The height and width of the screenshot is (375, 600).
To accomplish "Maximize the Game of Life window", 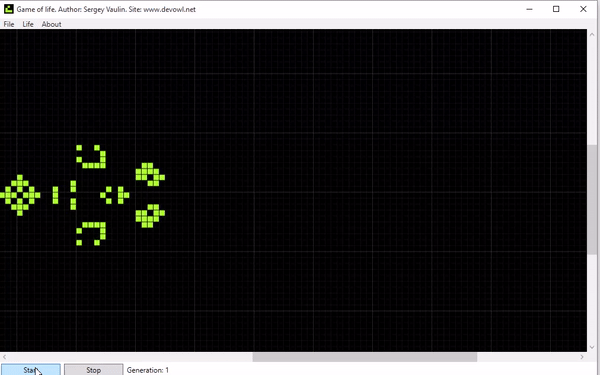I will [556, 9].
